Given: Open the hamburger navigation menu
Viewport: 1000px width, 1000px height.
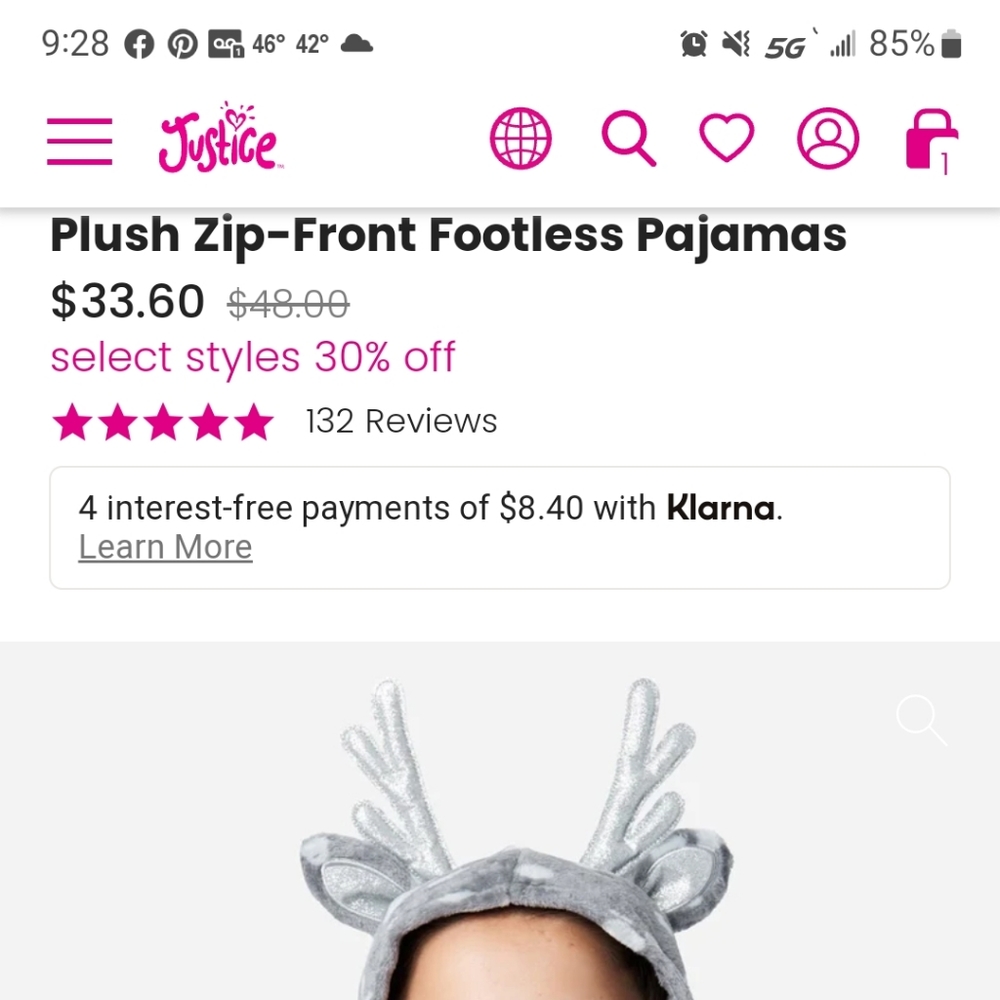Looking at the screenshot, I should (79, 141).
